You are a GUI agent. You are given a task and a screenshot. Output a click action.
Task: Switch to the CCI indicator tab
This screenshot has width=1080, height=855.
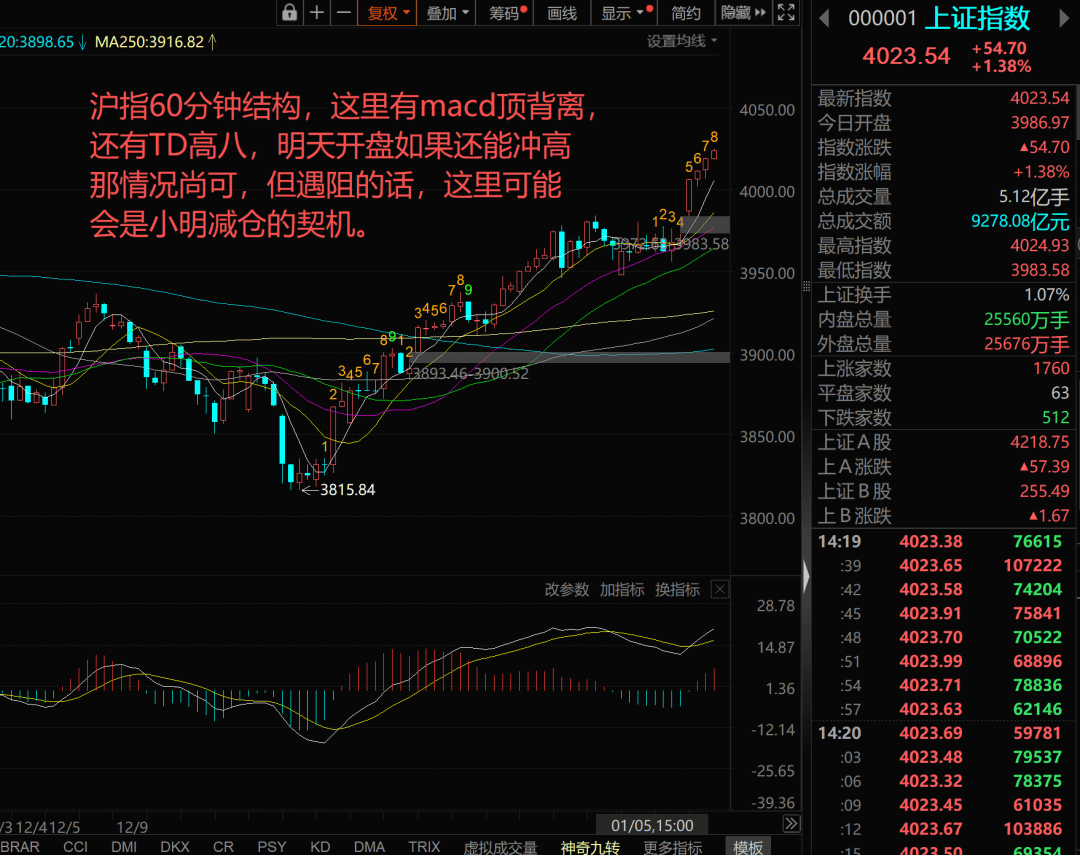[75, 846]
